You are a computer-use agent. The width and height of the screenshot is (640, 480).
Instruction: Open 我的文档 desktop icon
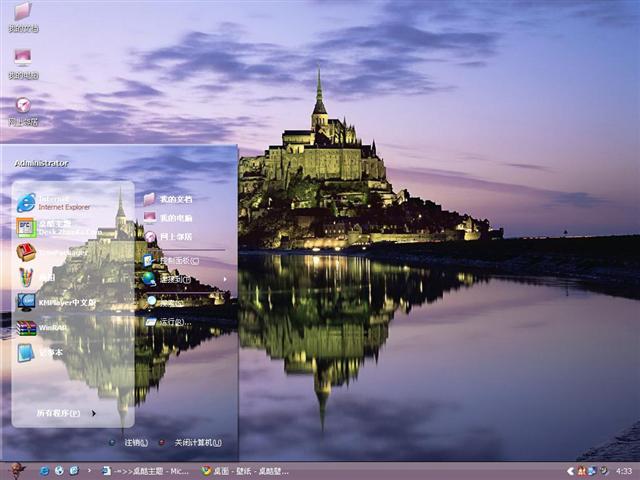pyautogui.click(x=23, y=18)
